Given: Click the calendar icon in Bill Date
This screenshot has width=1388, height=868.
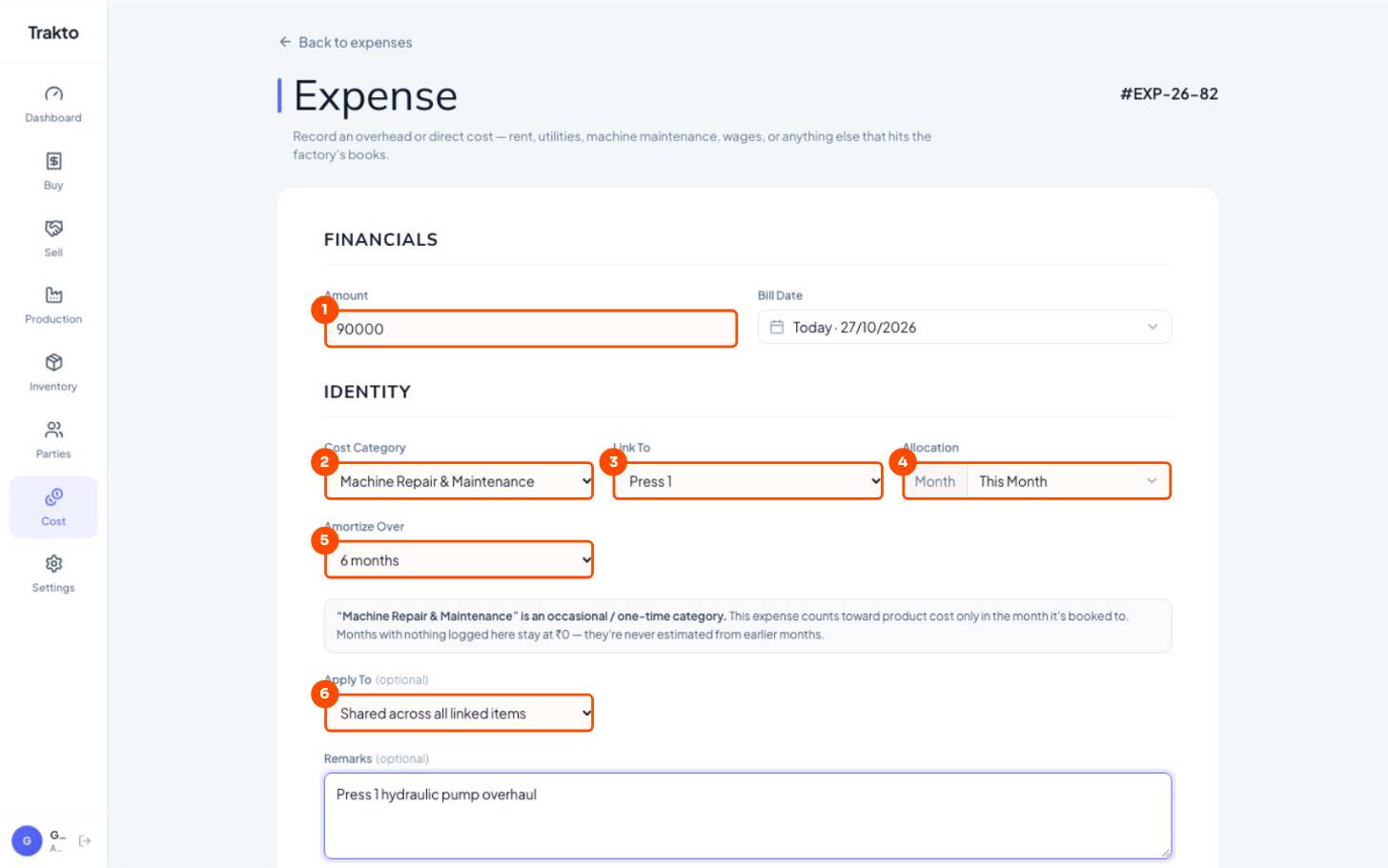Looking at the screenshot, I should [x=777, y=327].
